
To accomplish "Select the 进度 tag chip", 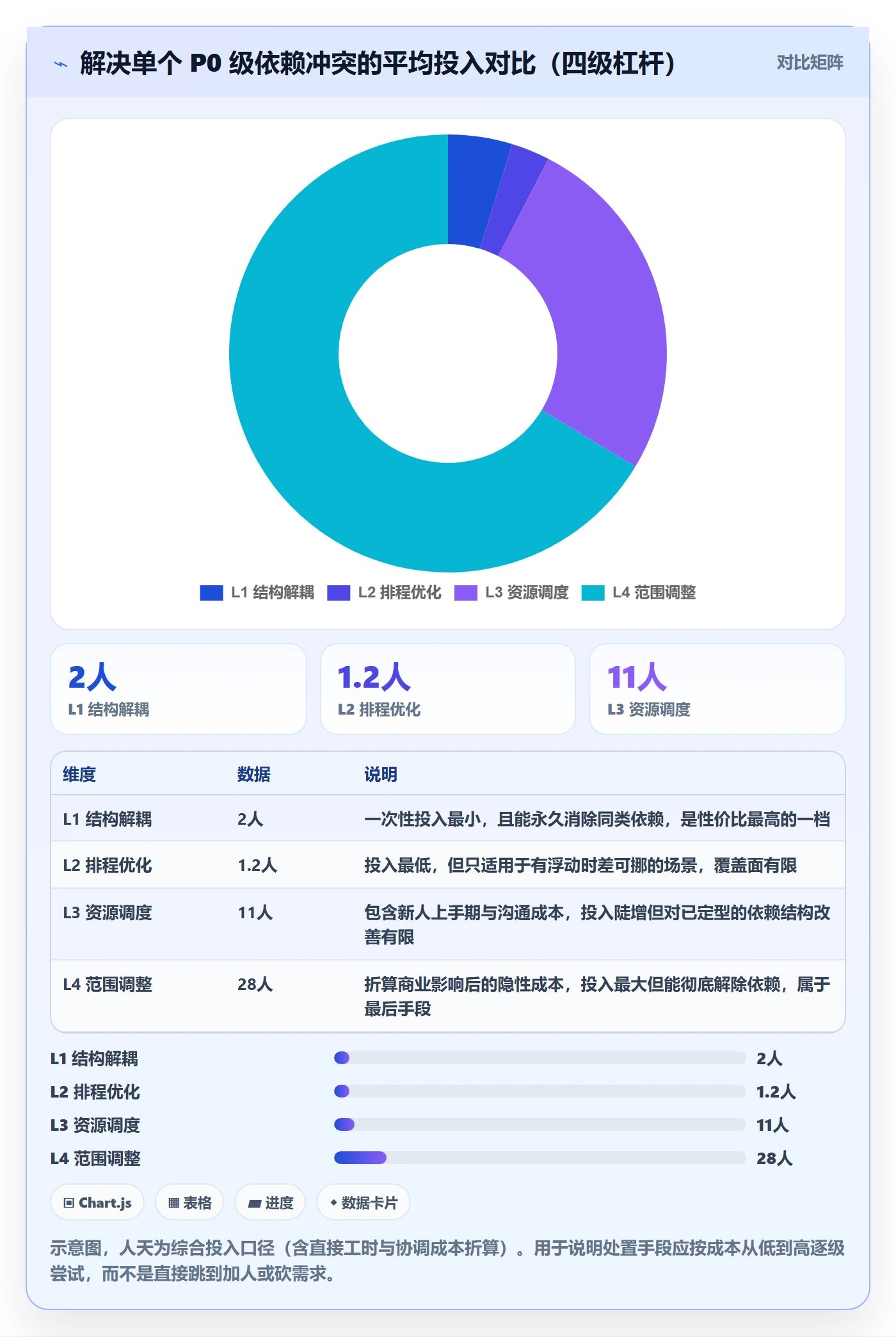I will [x=270, y=1203].
